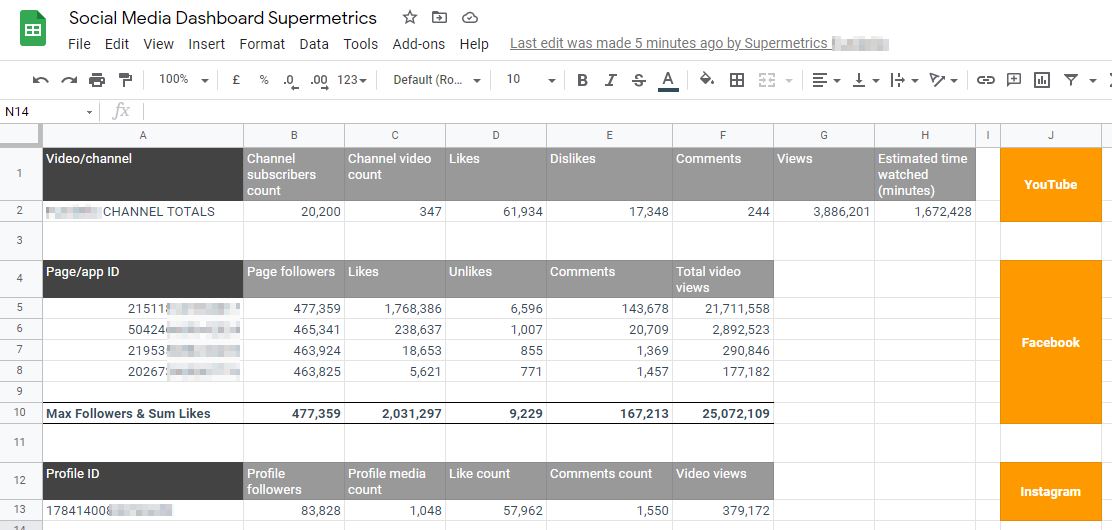The width and height of the screenshot is (1112, 530).
Task: Open the View menu
Action: pos(159,44)
